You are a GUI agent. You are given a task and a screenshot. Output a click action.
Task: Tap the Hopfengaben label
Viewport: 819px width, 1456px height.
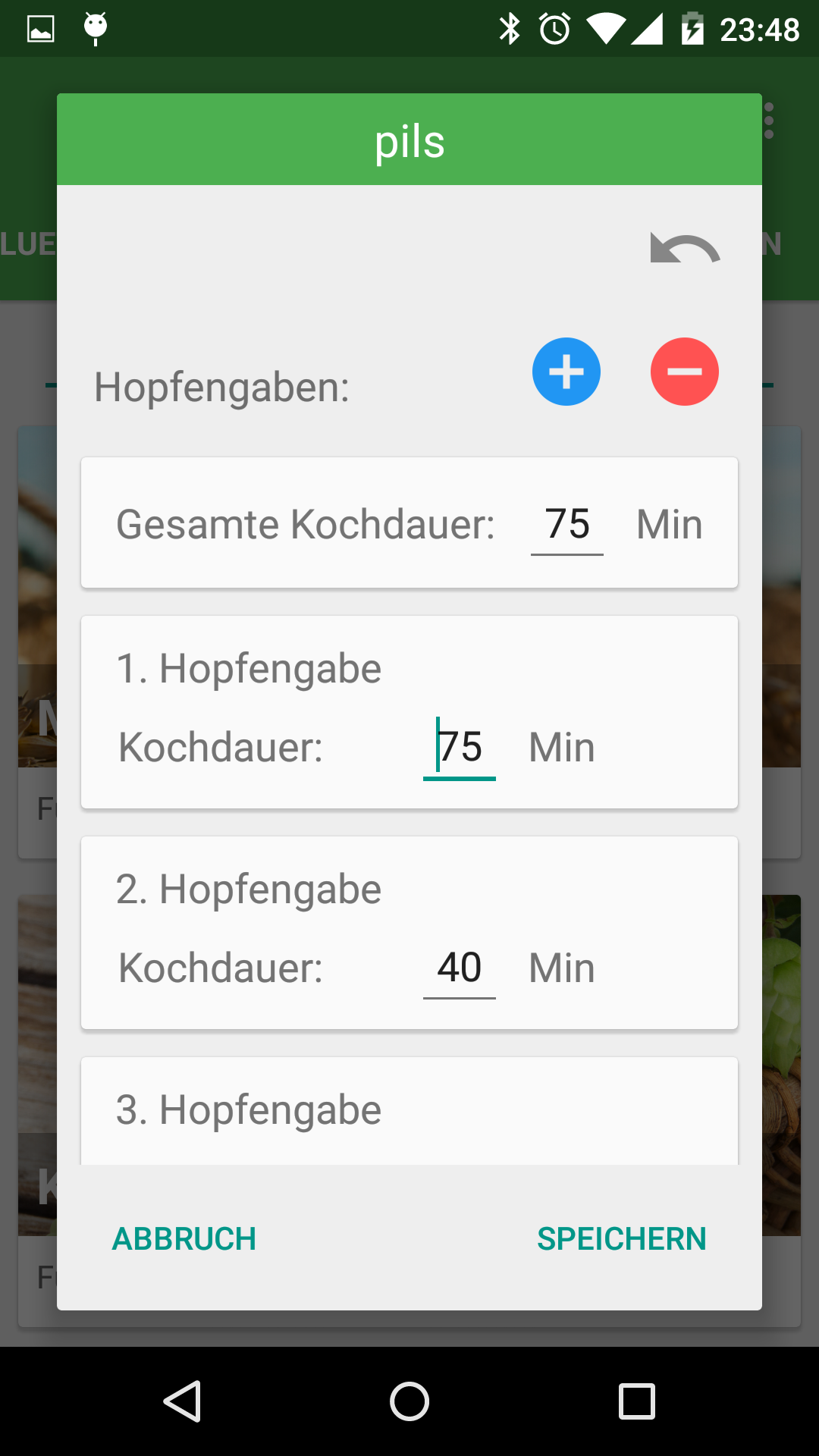221,388
